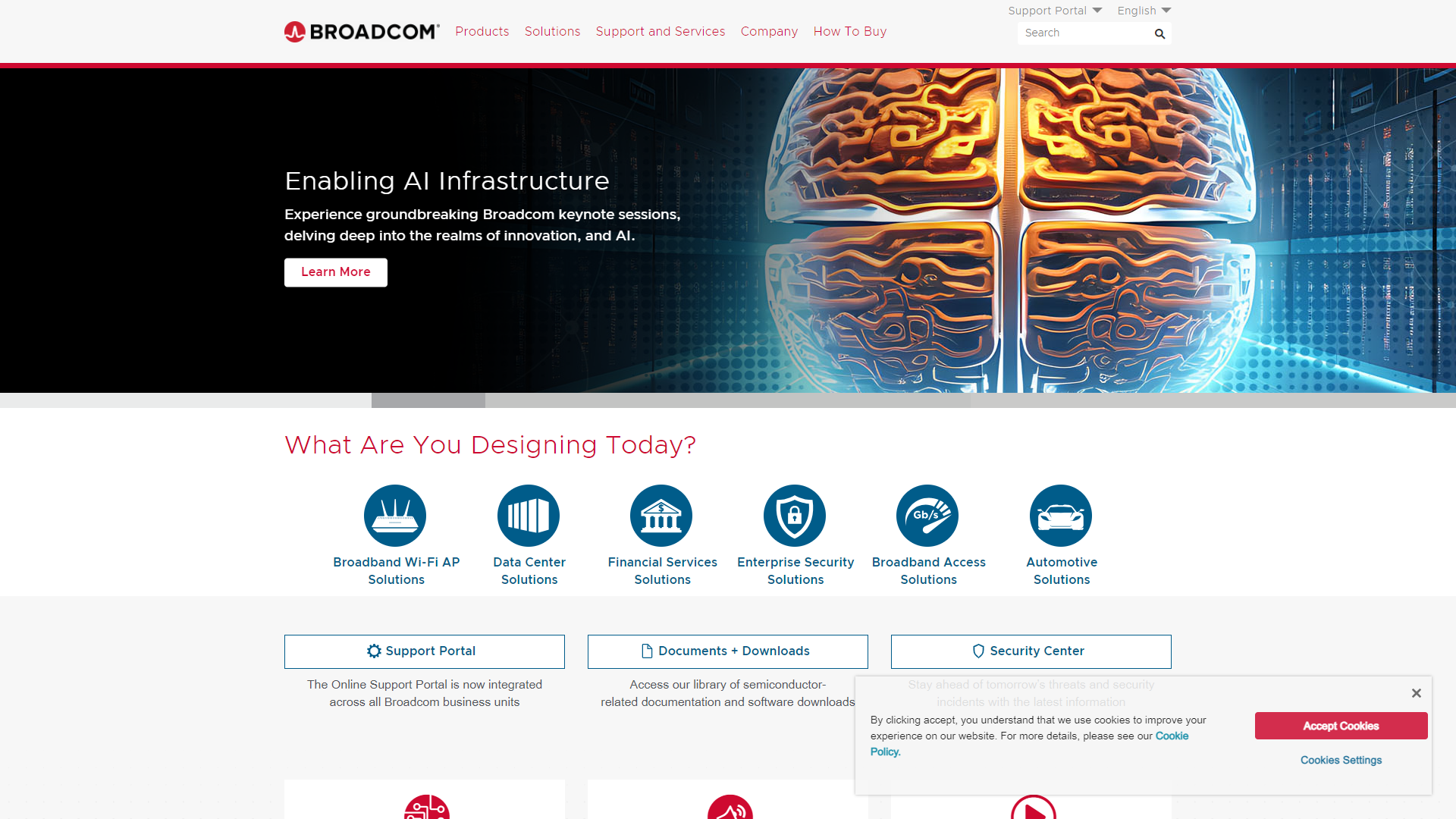Expand the English language dropdown
The height and width of the screenshot is (819, 1456).
pyautogui.click(x=1144, y=10)
